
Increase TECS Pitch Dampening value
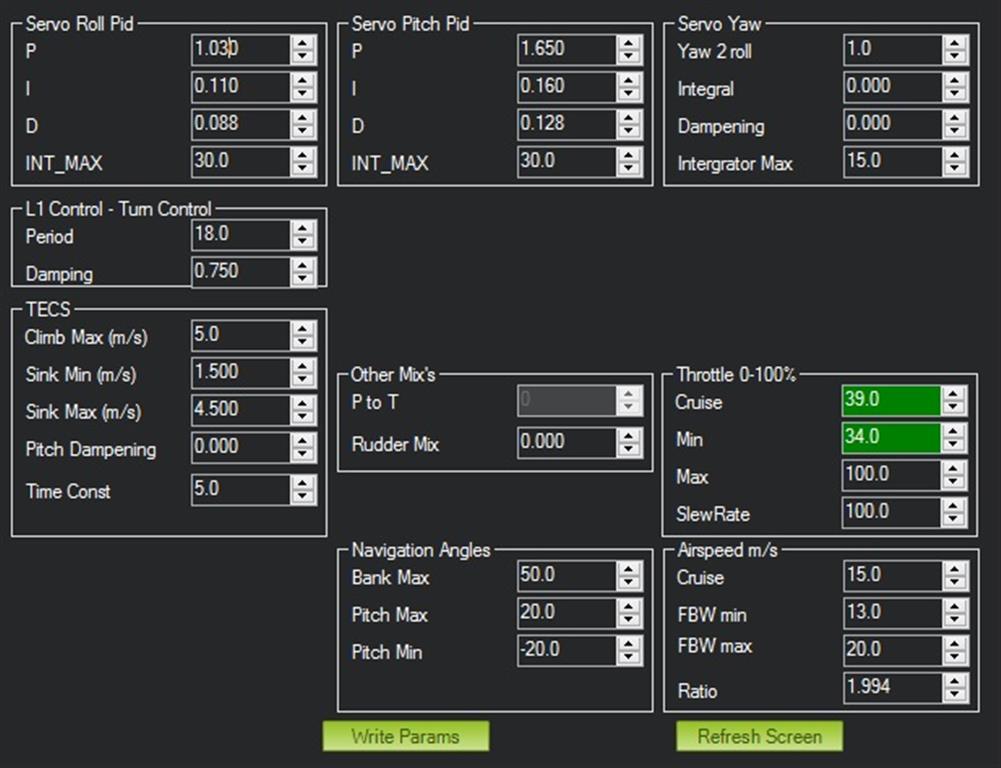pos(303,440)
